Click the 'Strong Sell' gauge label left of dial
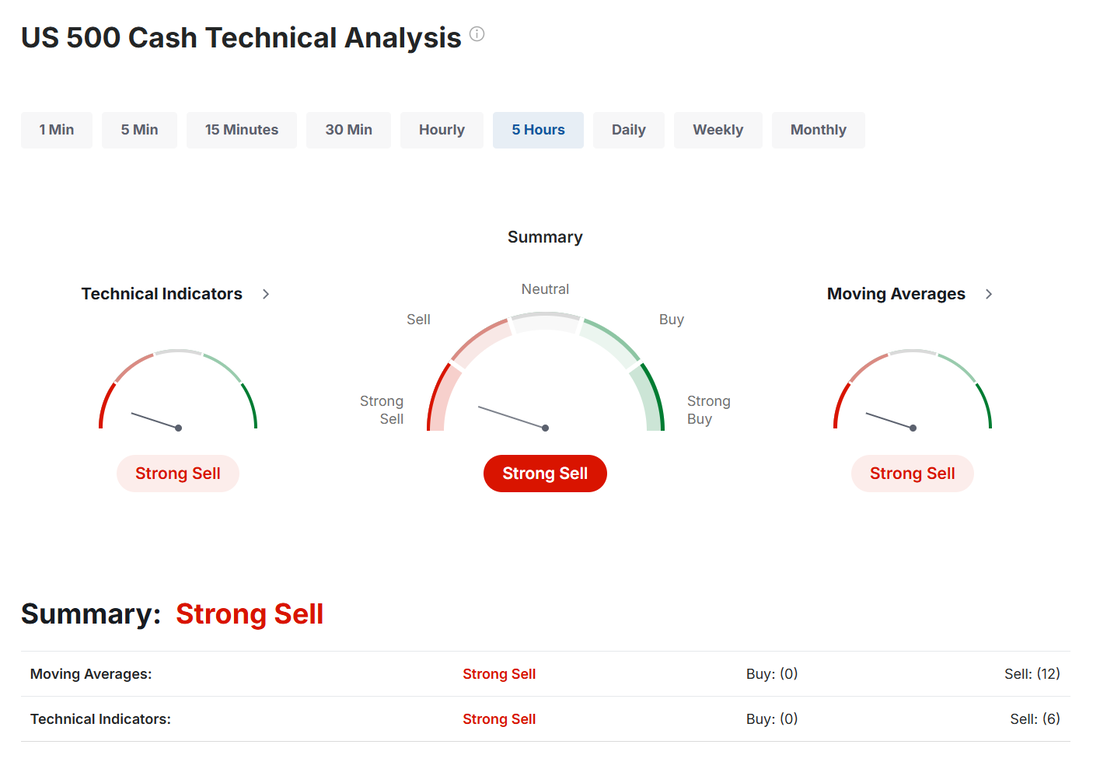This screenshot has height=769, width=1100. pos(382,410)
